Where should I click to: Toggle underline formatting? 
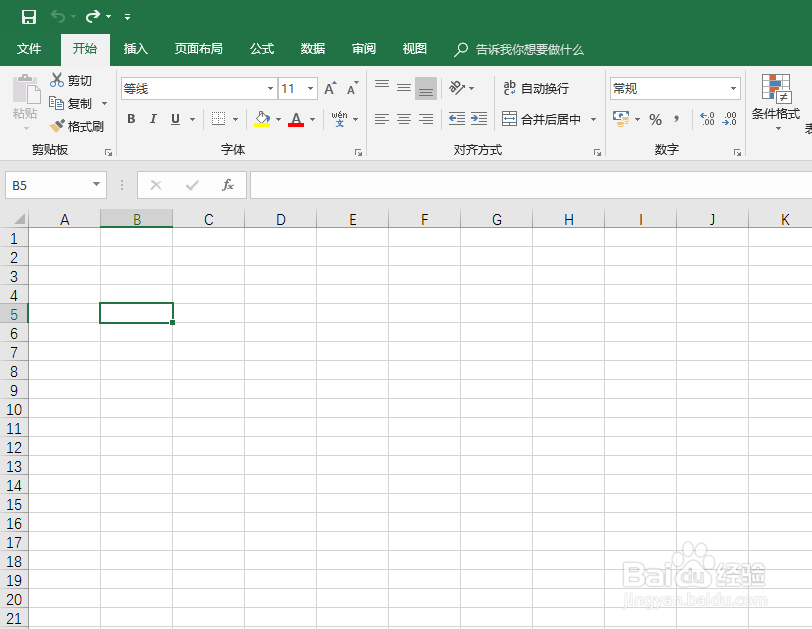176,119
